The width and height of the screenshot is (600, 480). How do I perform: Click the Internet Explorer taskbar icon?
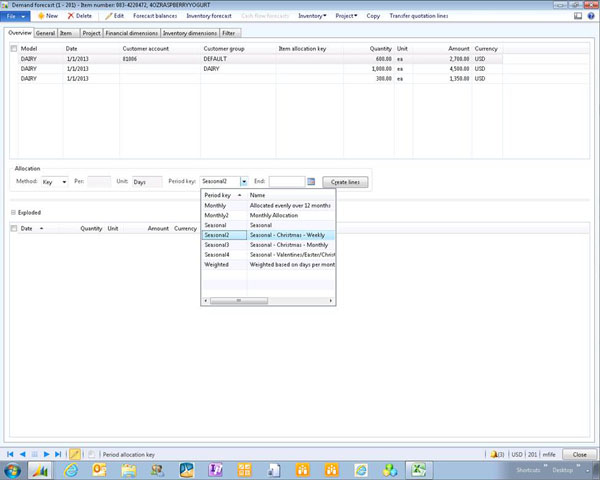coord(72,470)
